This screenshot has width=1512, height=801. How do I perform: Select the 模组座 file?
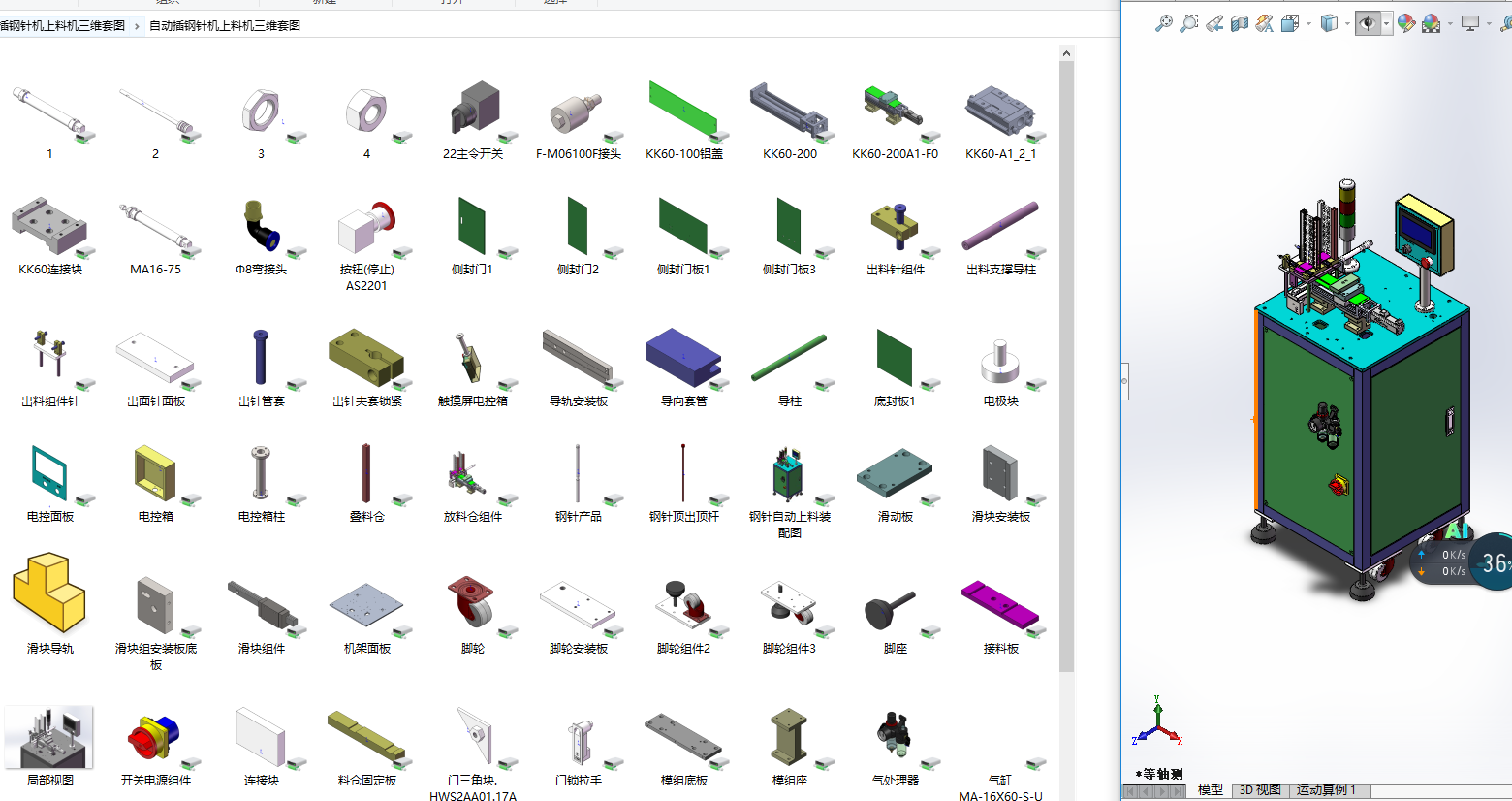790,746
